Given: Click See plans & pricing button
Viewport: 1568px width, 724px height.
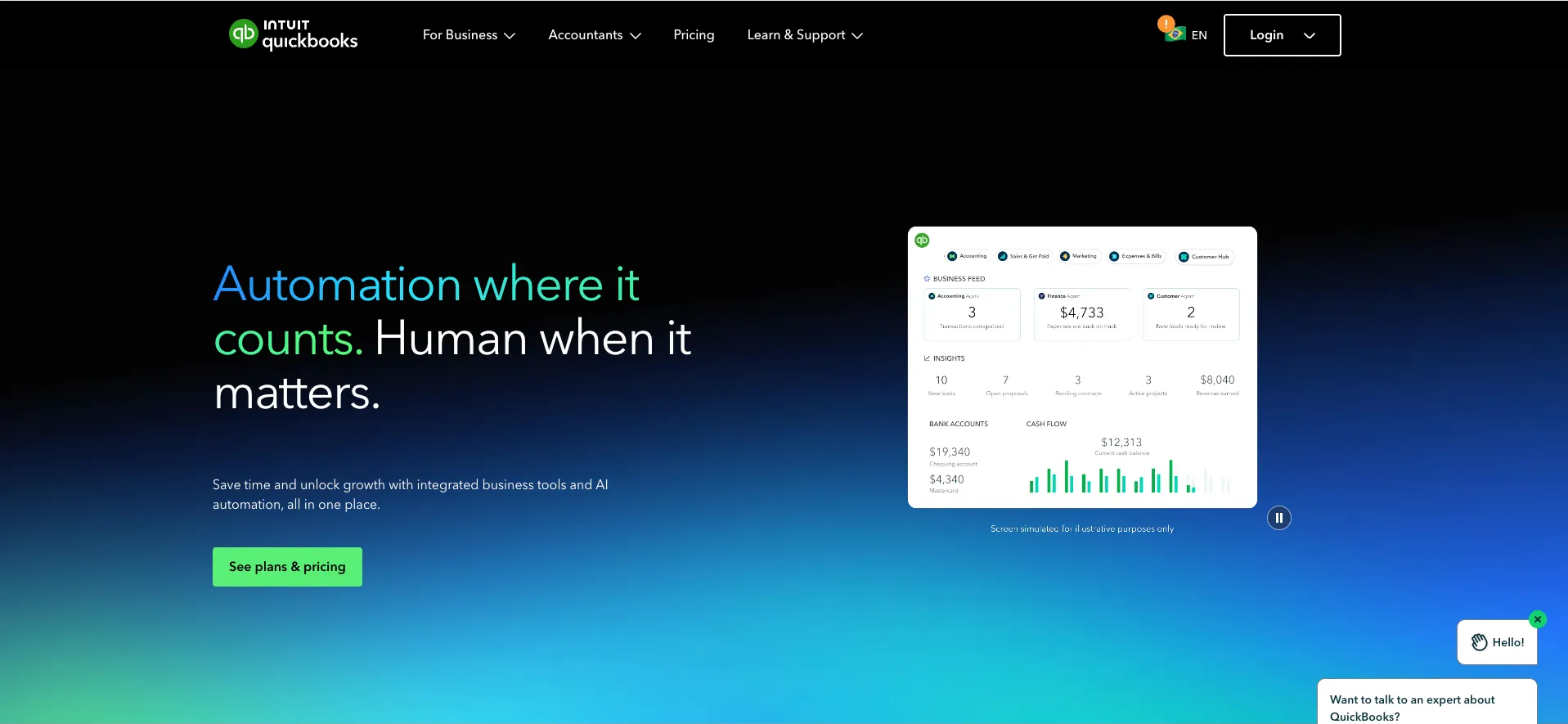Looking at the screenshot, I should (x=287, y=567).
